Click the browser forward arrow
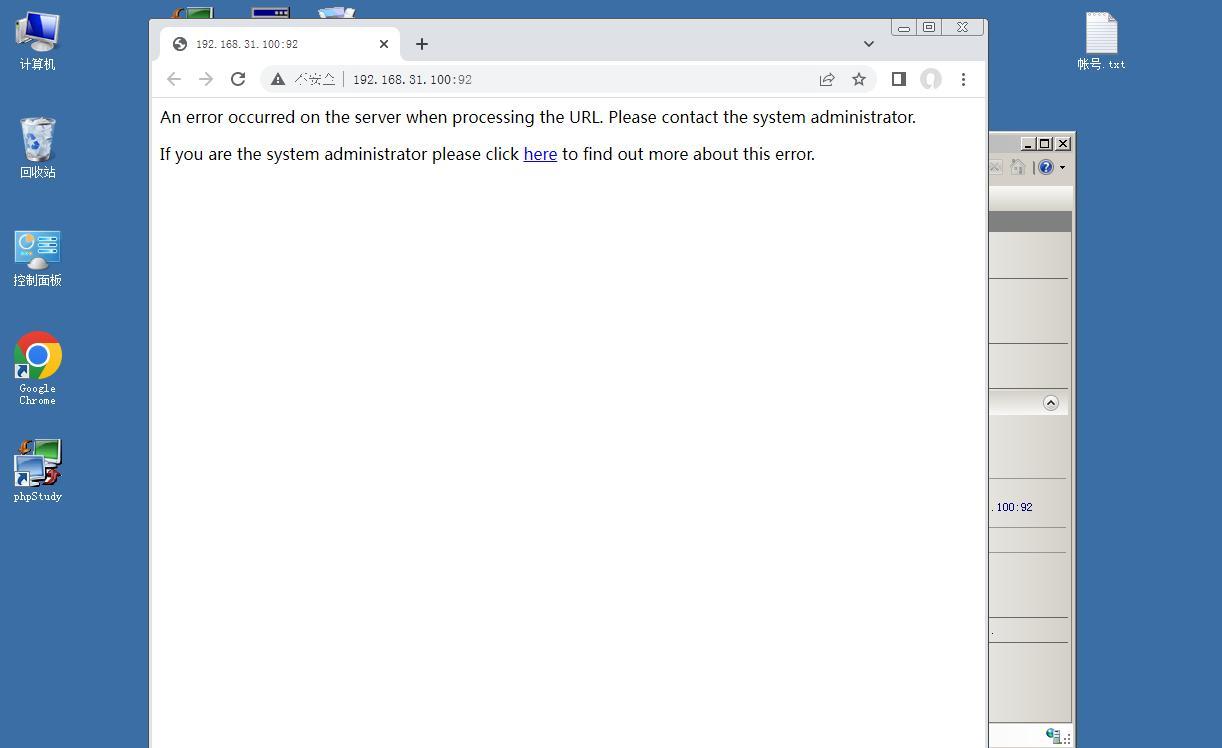This screenshot has height=748, width=1222. (x=206, y=79)
